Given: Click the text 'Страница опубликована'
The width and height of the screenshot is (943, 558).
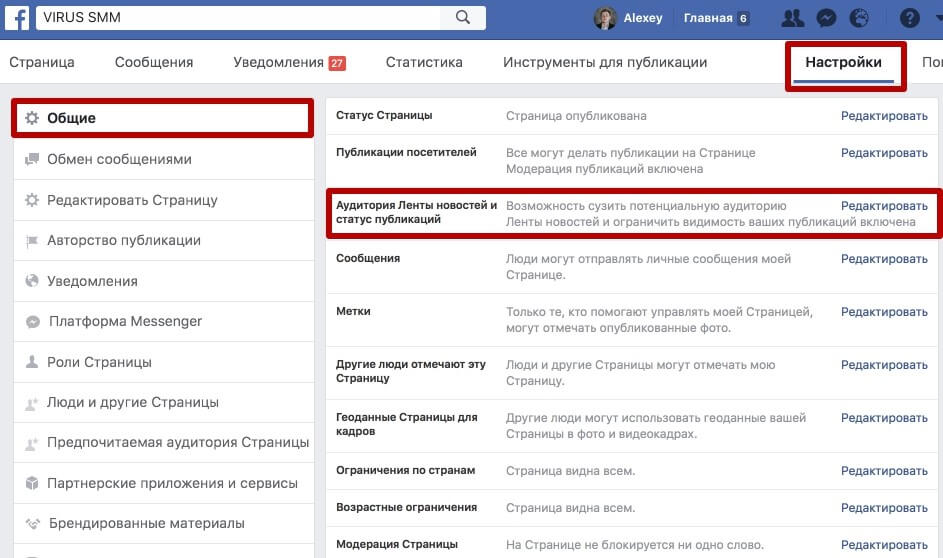Looking at the screenshot, I should pos(576,115).
